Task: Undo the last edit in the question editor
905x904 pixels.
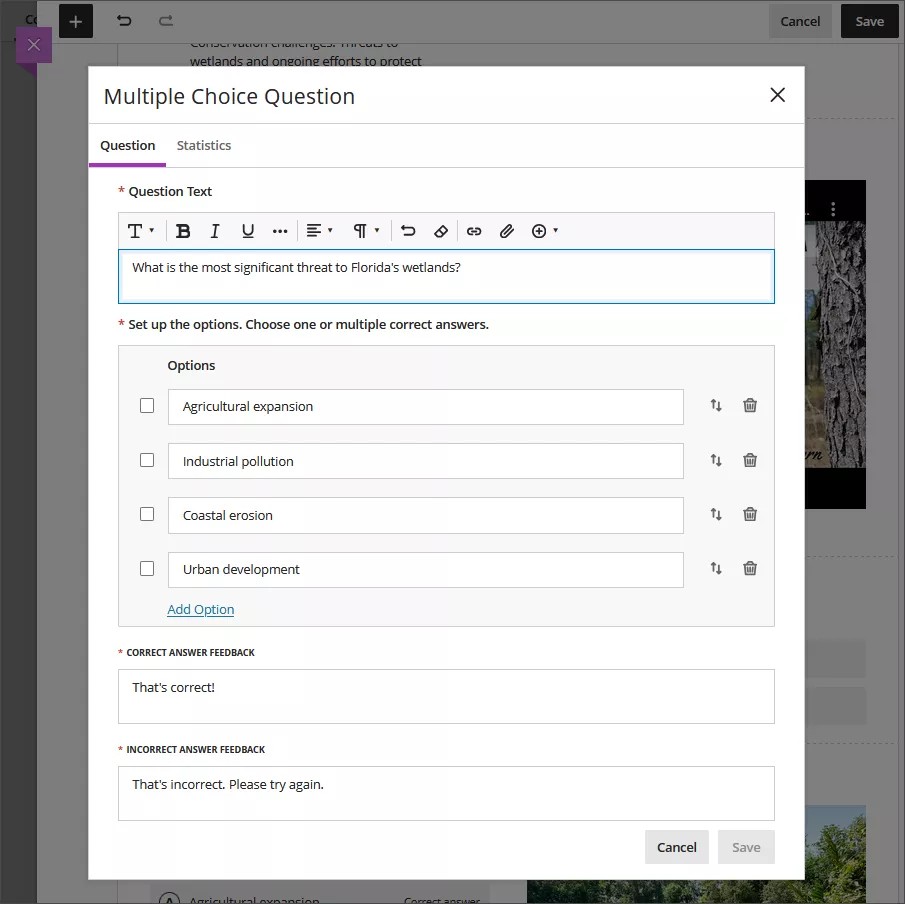Action: [408, 231]
